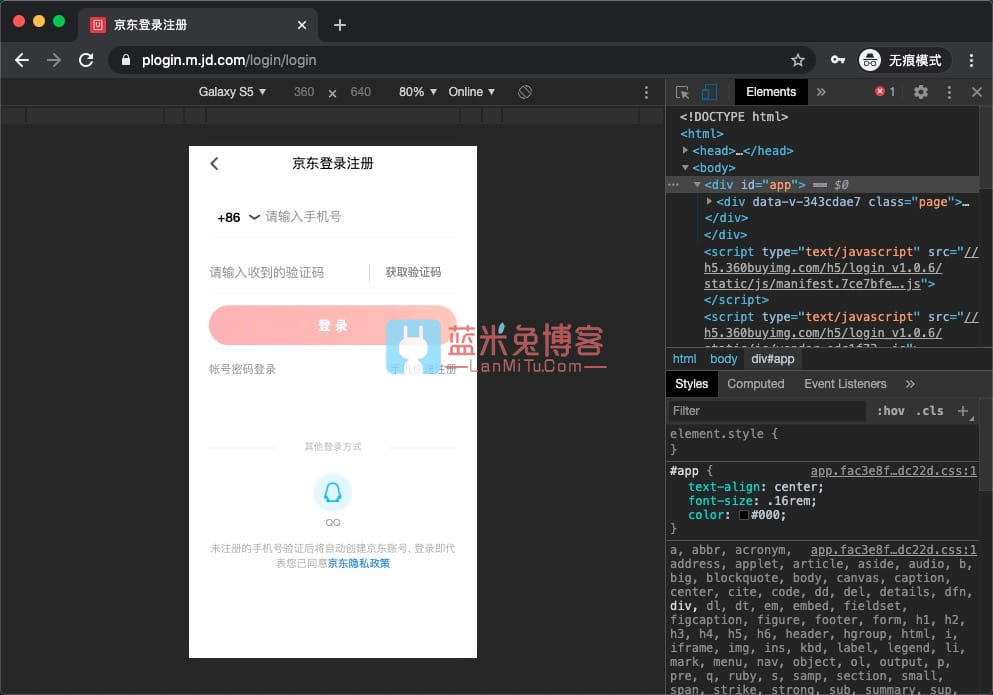Screen dimensions: 993x695
Task: Open Galaxy S5 device dropdown
Action: 232,92
